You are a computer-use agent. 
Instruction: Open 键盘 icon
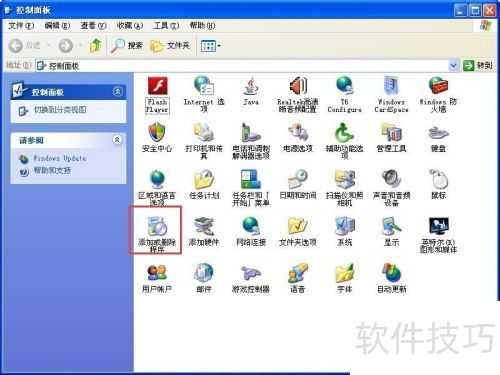[x=438, y=132]
